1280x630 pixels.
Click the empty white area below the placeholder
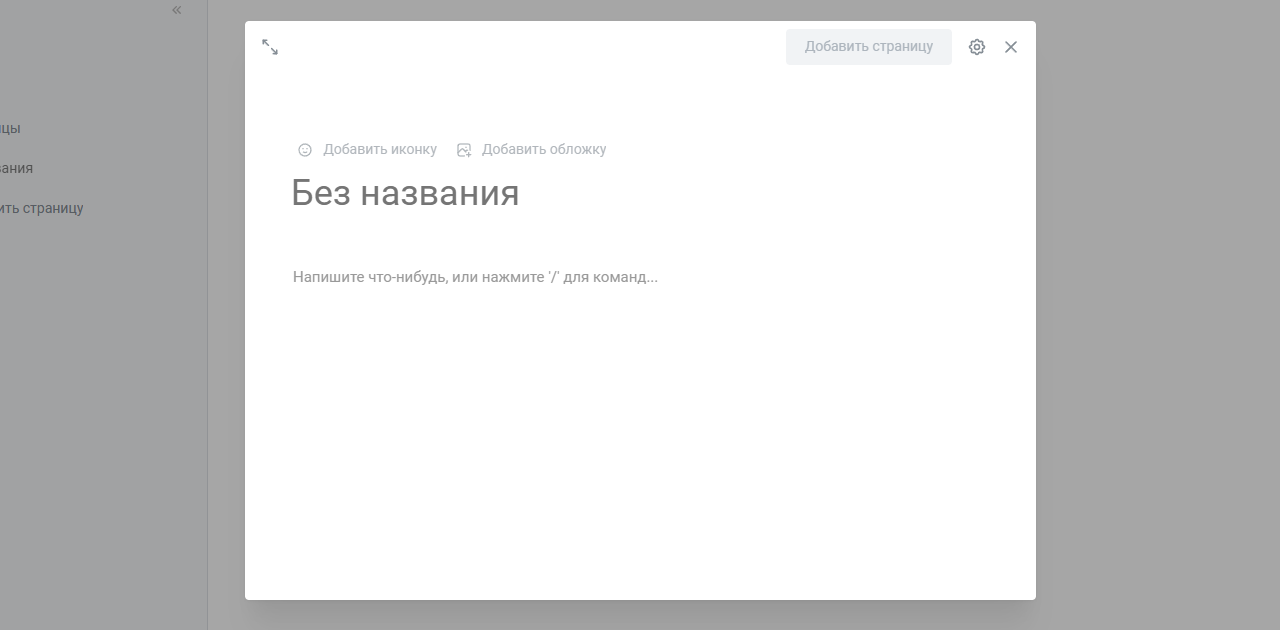tap(640, 450)
